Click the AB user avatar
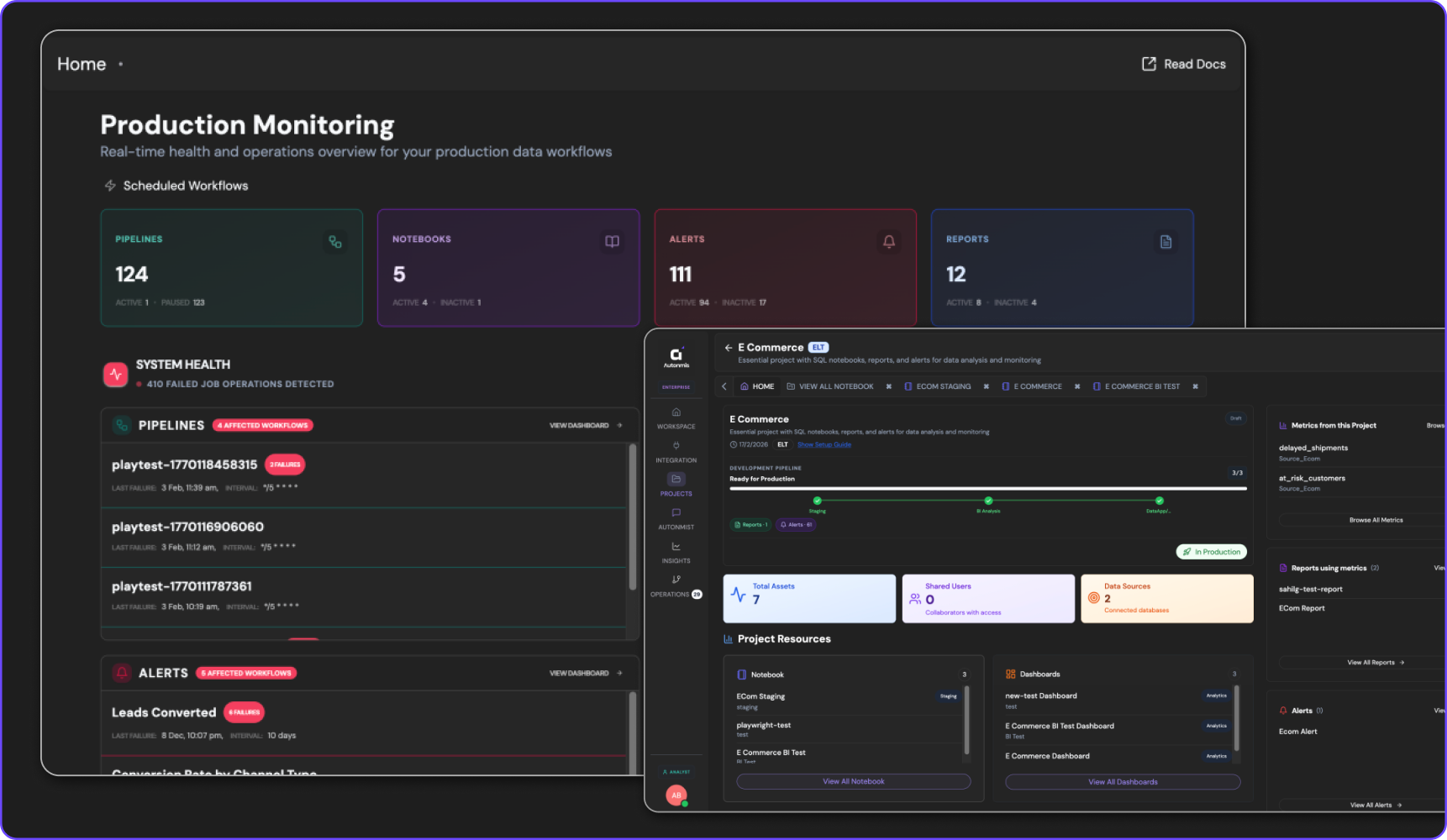 pyautogui.click(x=676, y=795)
